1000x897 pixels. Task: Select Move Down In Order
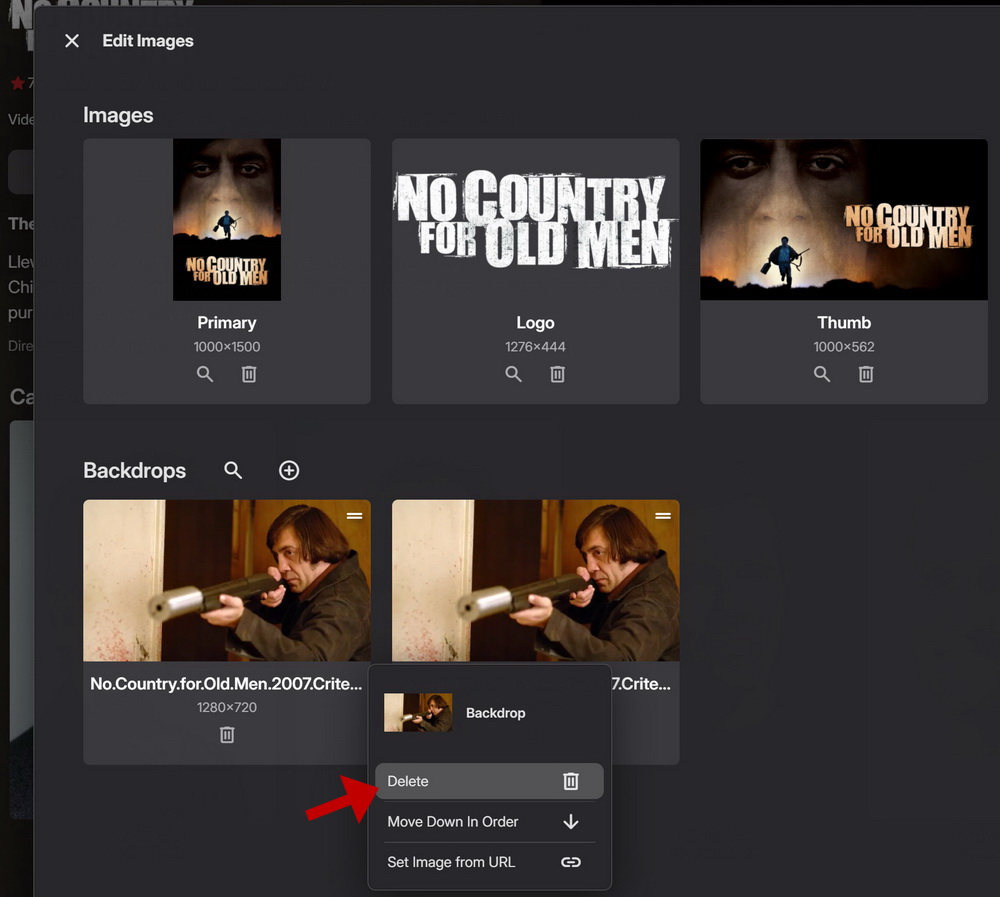pyautogui.click(x=489, y=822)
